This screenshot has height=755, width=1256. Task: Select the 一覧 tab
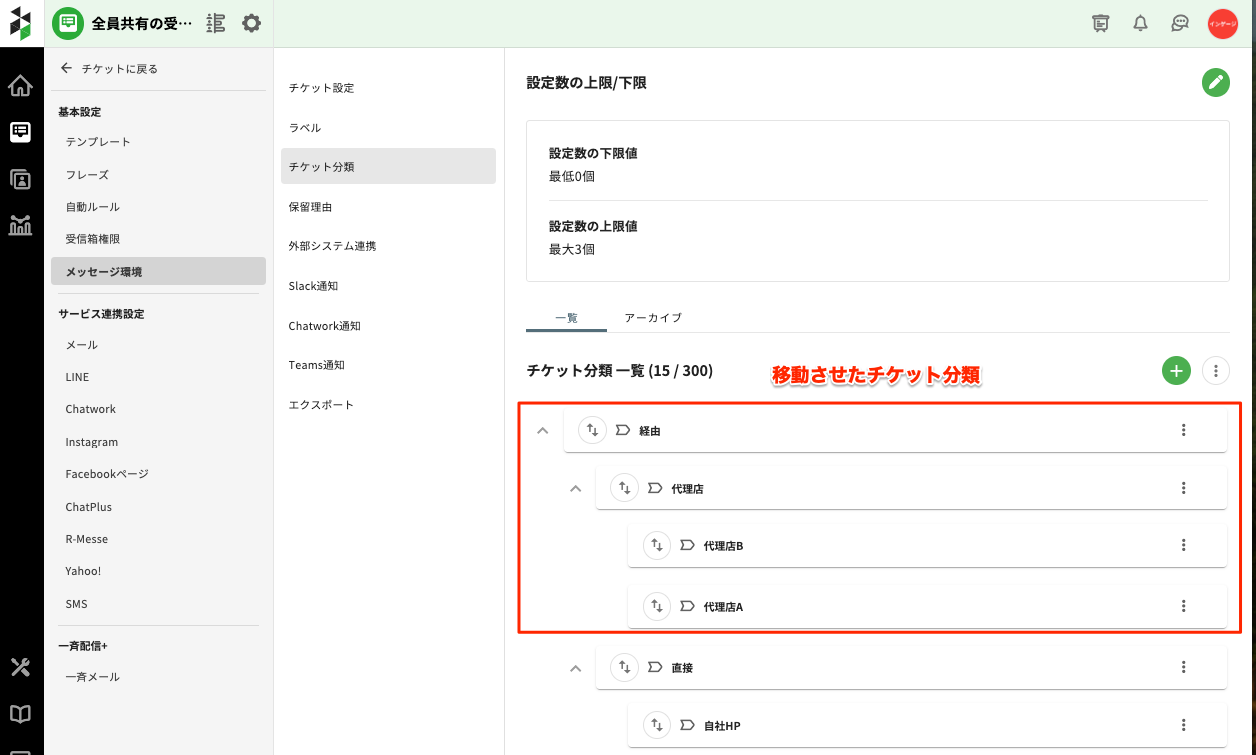[x=566, y=317]
